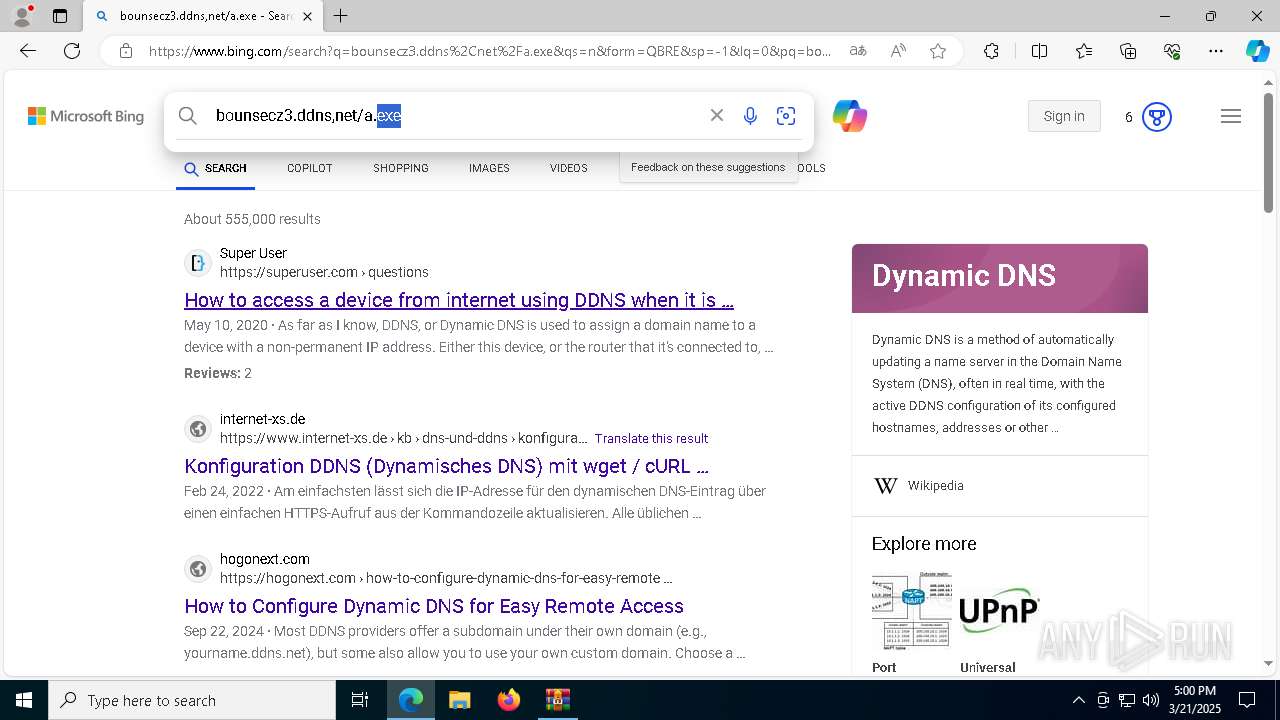
Task: Open 'How to Configure Dynamic DNS for Easy Remote Access'
Action: [434, 606]
